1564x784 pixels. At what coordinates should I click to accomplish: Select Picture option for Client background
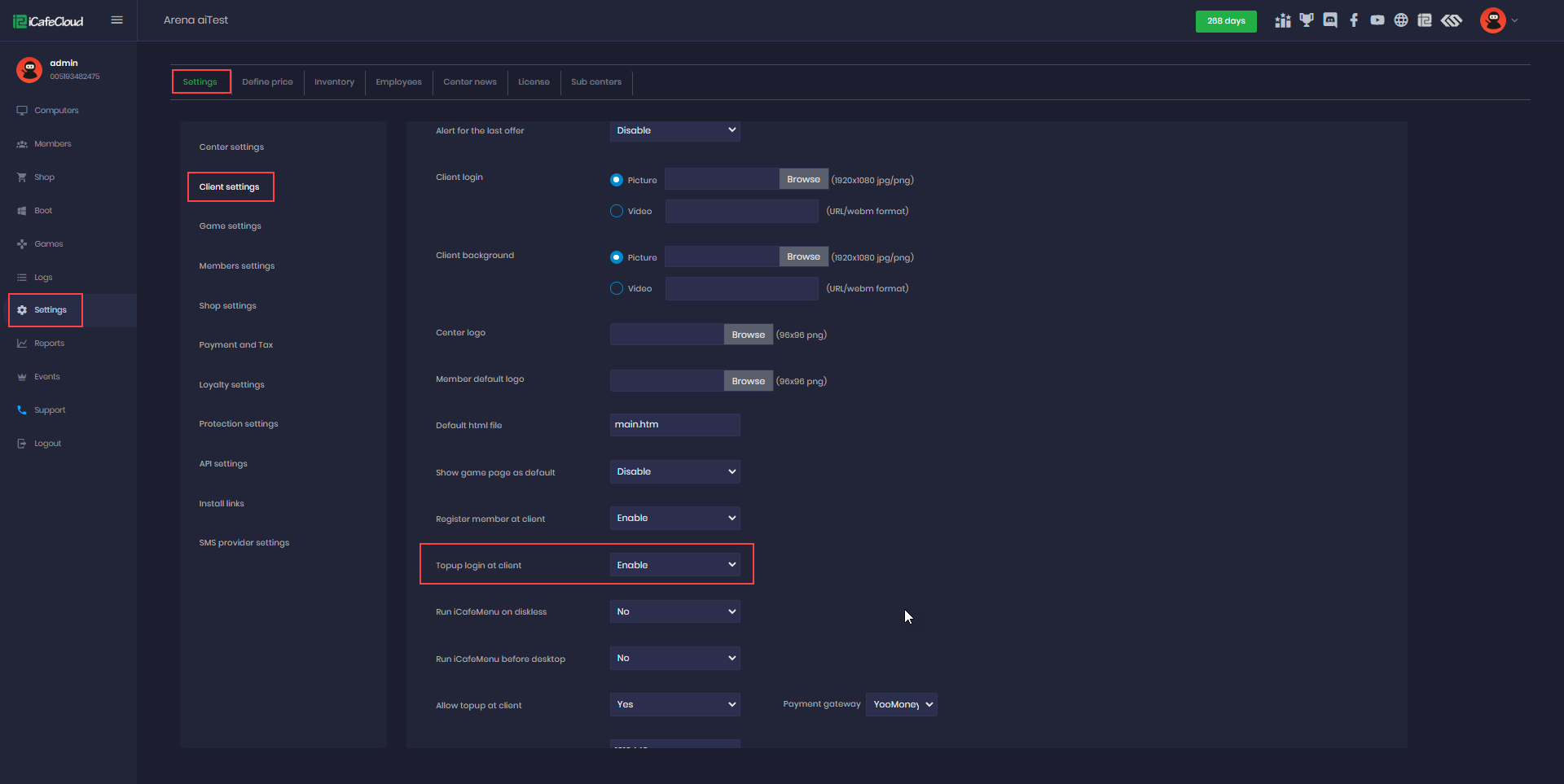click(x=617, y=257)
